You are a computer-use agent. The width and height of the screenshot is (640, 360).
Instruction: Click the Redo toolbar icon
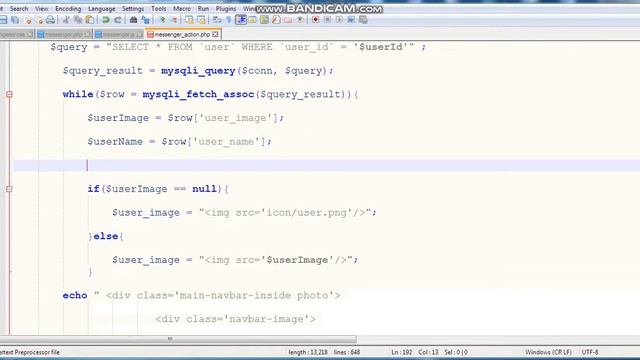tap(118, 20)
